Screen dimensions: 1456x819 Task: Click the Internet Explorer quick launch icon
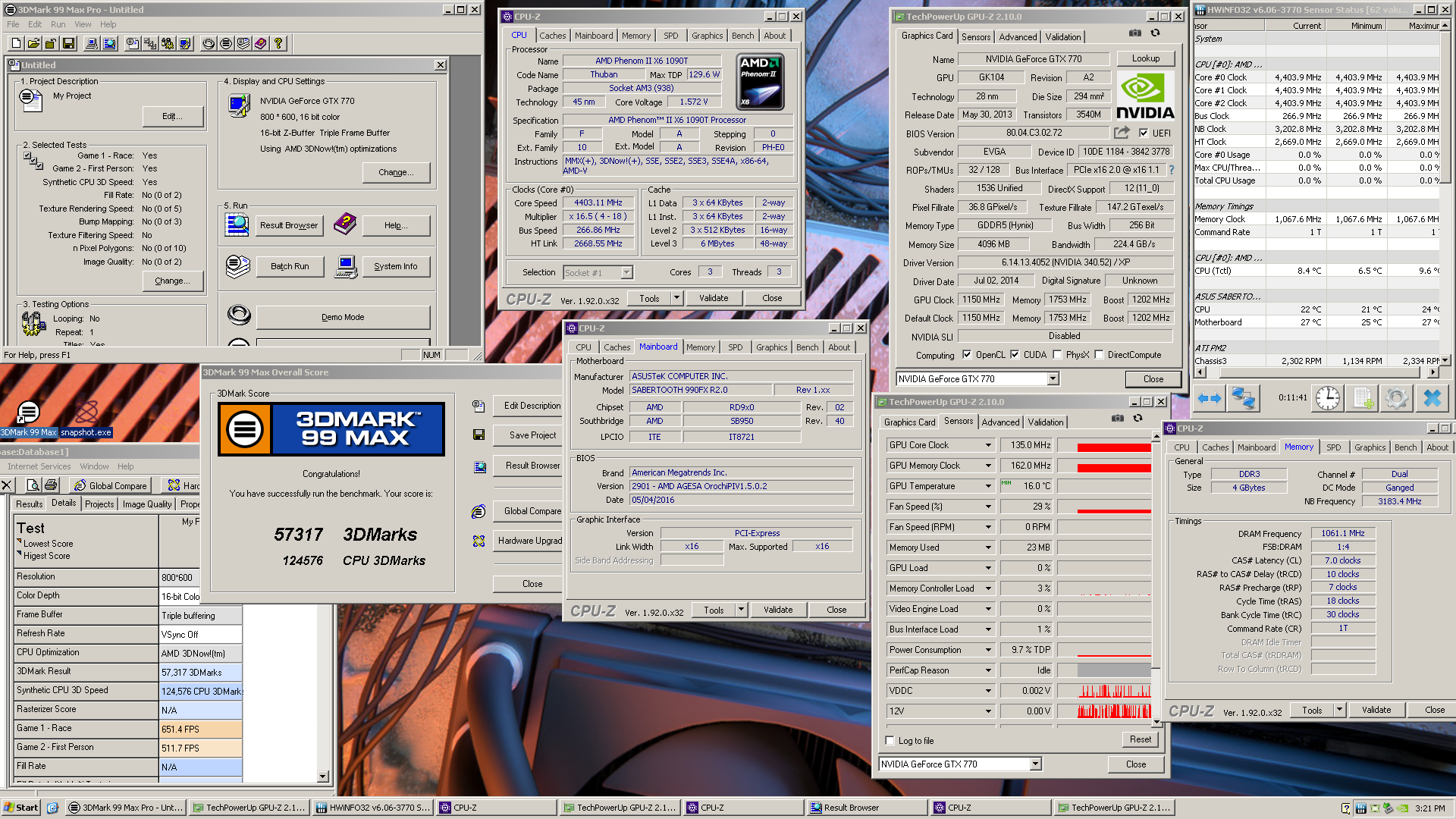point(52,808)
